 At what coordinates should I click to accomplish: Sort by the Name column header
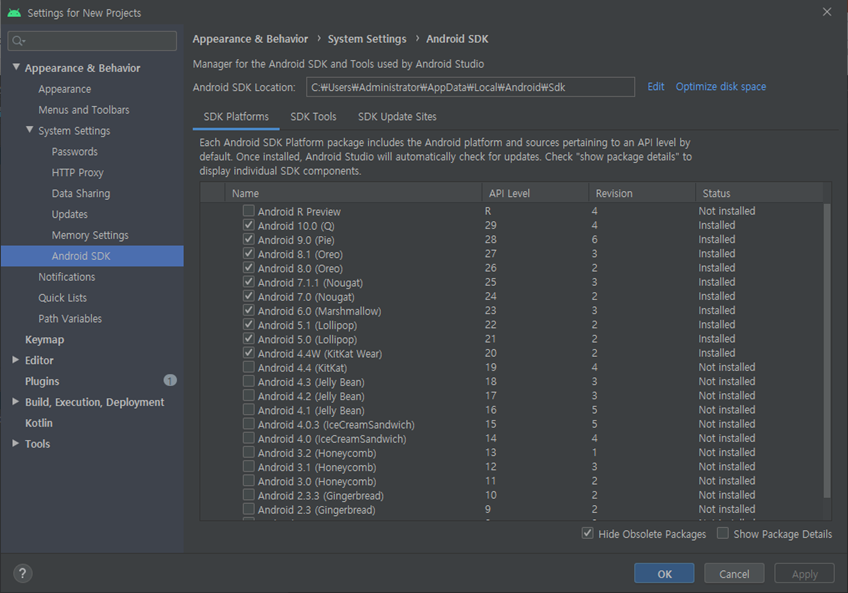coord(353,193)
